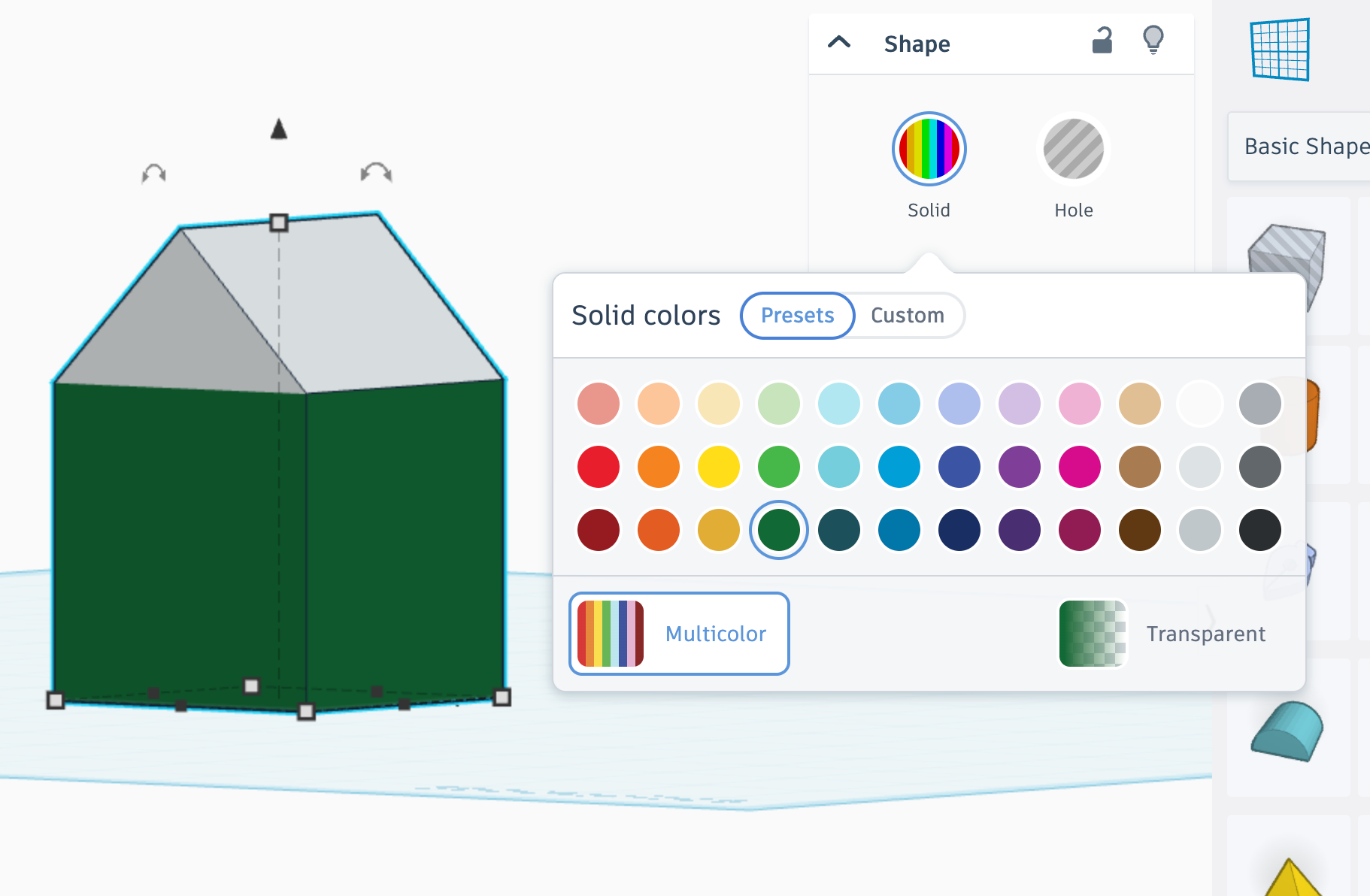Switch to the Presets tab
Screen dimensions: 1370x896
tap(797, 316)
